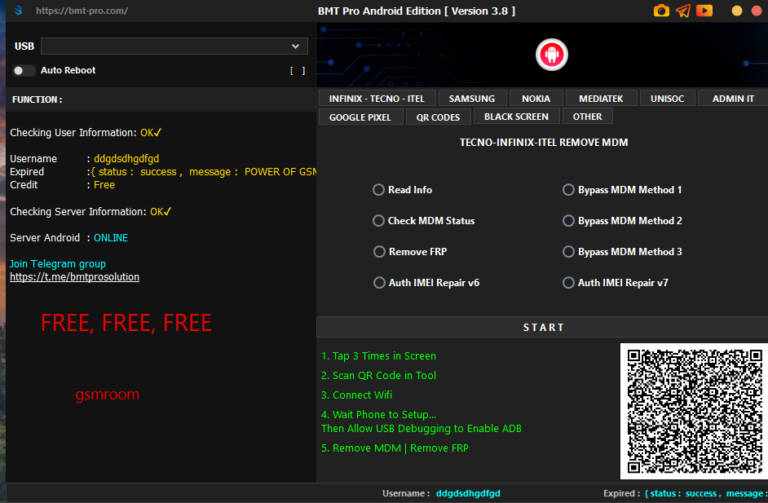Click the gsmroom red text
Screen dimensions: 768x503
tap(107, 394)
